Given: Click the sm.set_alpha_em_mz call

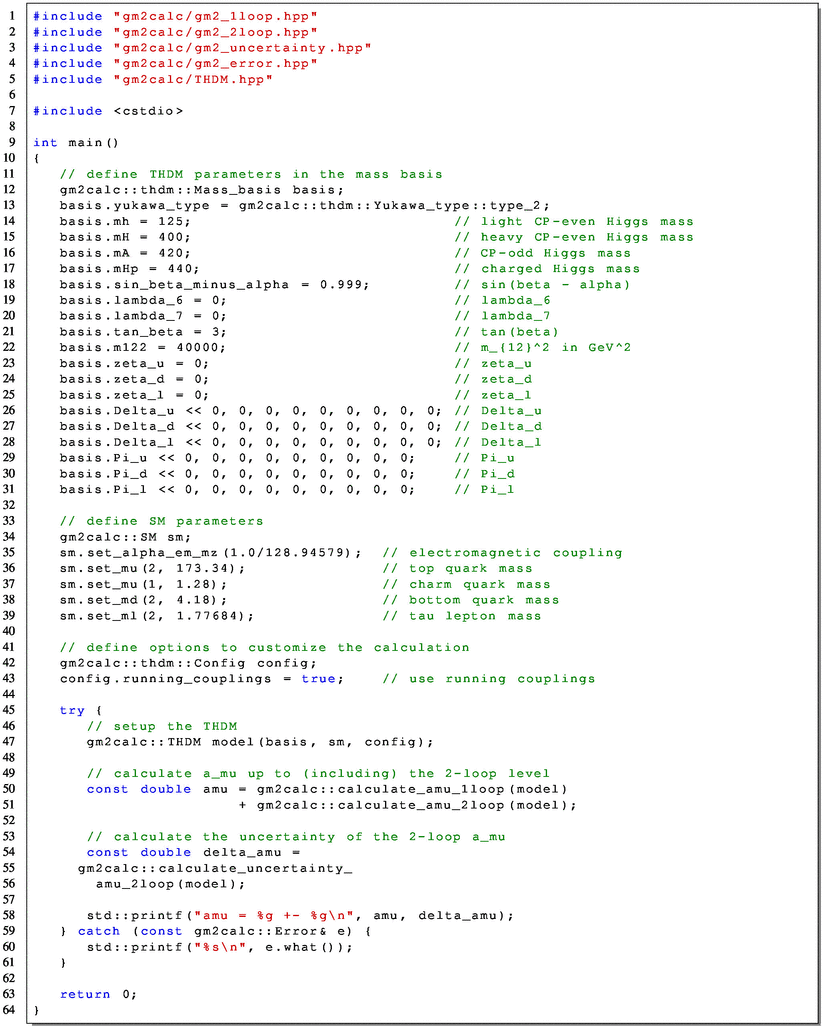Looking at the screenshot, I should 210,553.
